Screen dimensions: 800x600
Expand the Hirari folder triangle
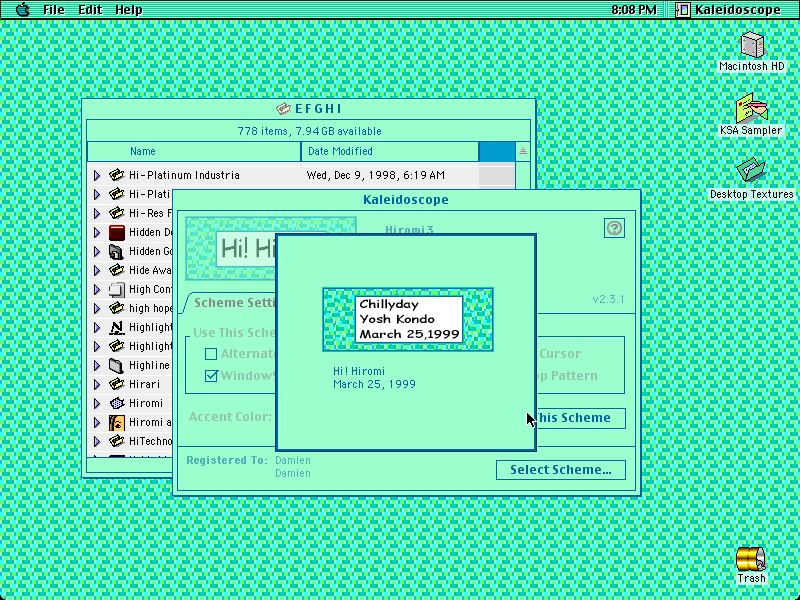[x=97, y=385]
